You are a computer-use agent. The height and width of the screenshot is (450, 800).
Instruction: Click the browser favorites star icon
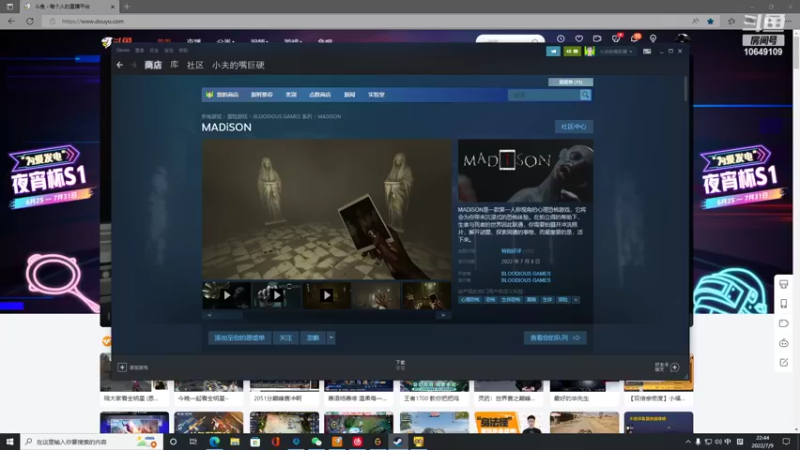(x=710, y=21)
